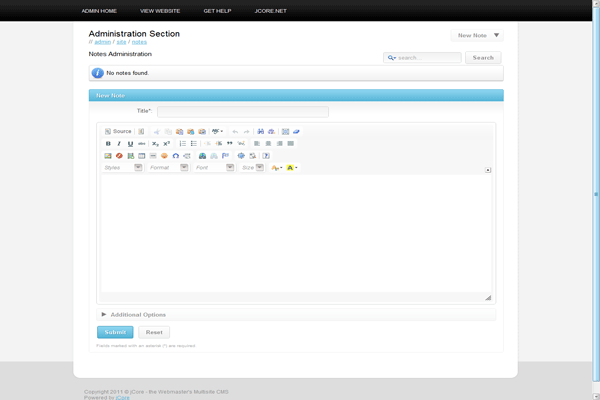Expand the Additional Options section
Image resolution: width=600 pixels, height=400 pixels.
tap(137, 315)
